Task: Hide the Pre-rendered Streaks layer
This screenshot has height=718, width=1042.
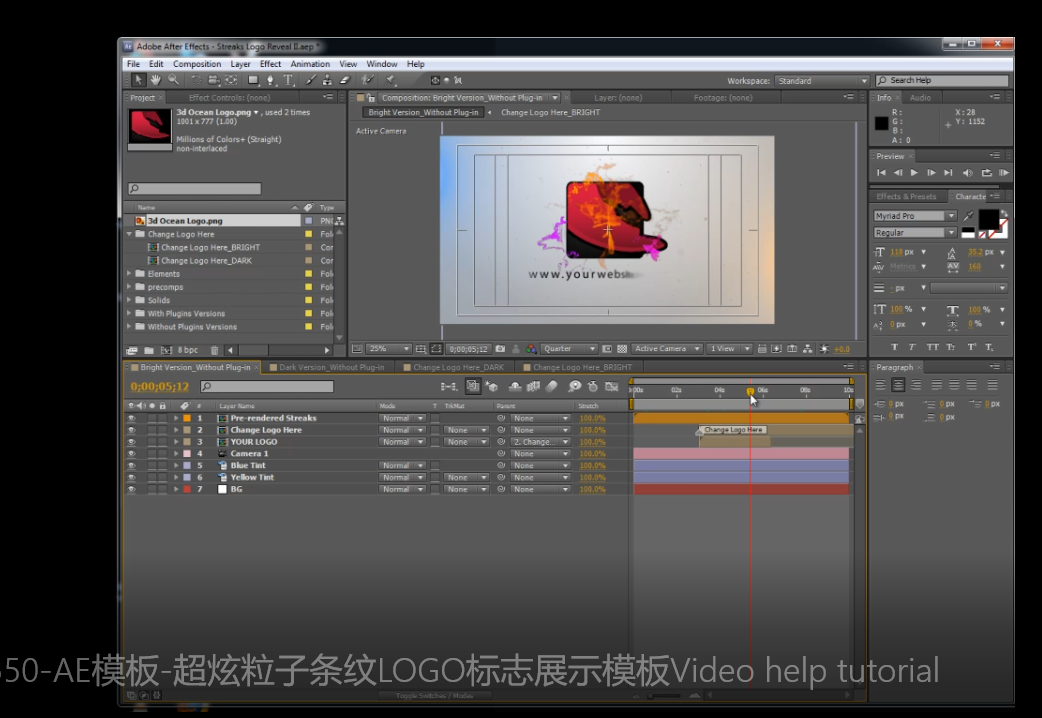Action: [131, 418]
